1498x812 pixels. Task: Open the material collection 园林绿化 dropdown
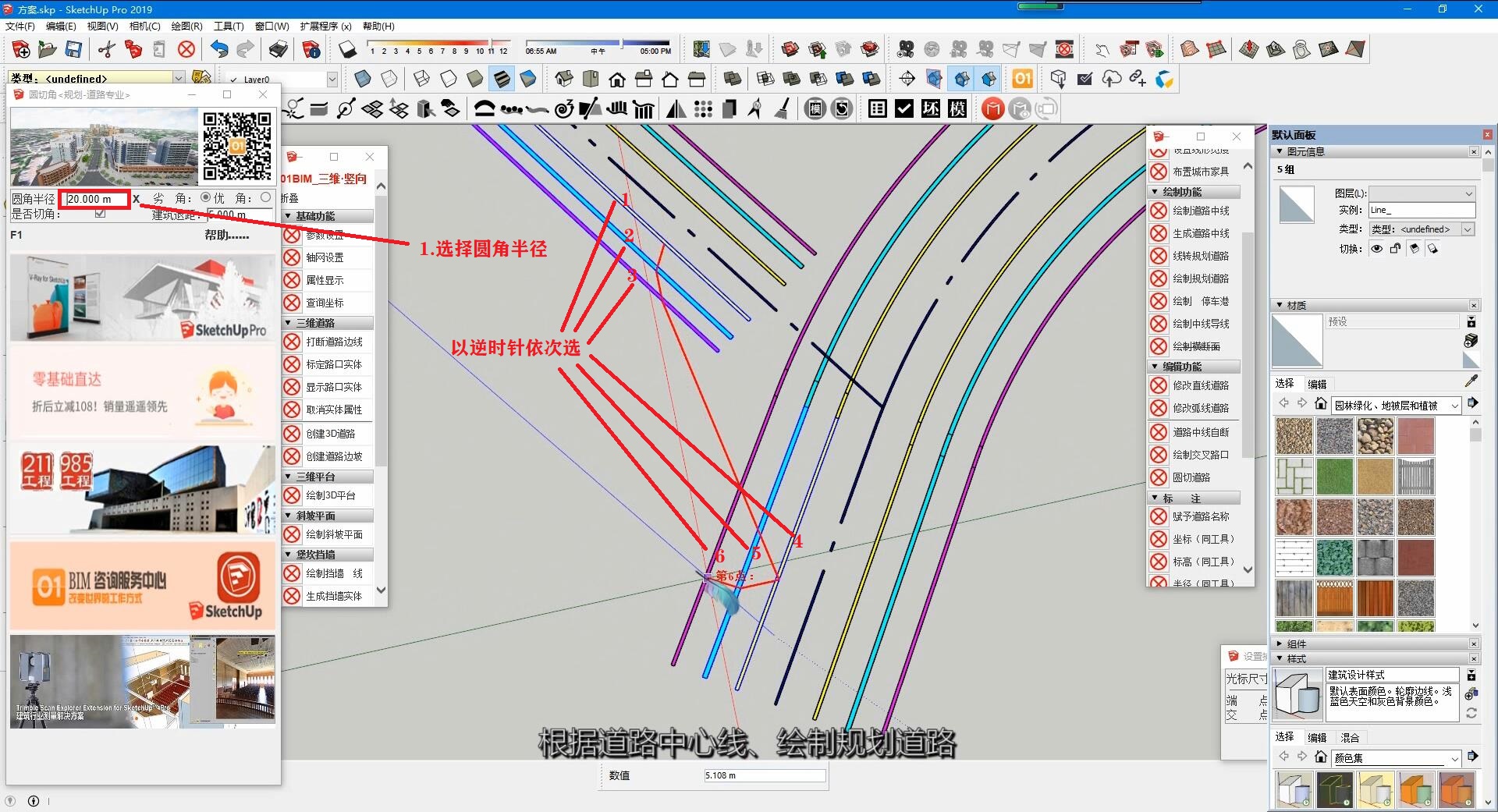coord(1396,405)
